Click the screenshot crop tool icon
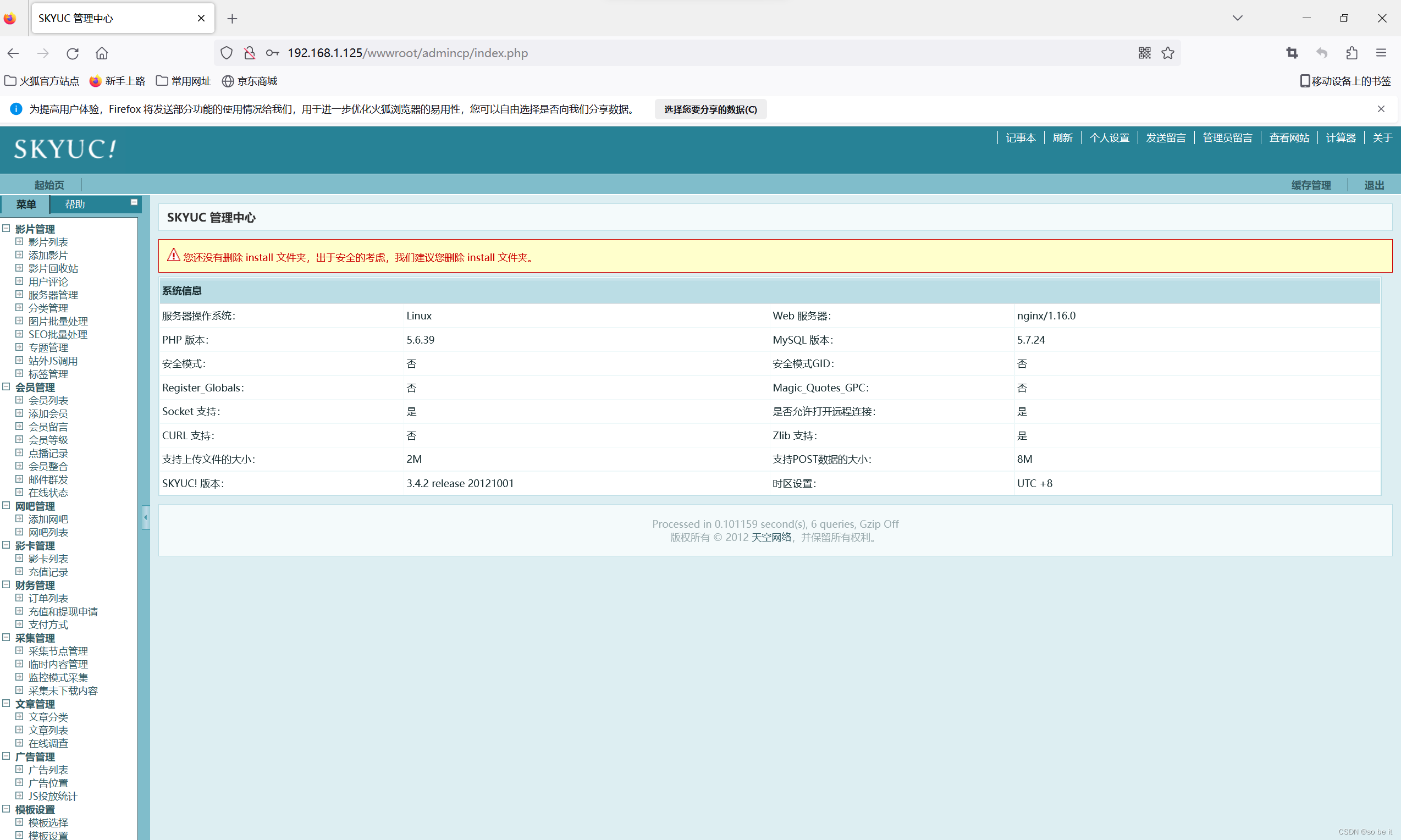1401x840 pixels. point(1292,53)
